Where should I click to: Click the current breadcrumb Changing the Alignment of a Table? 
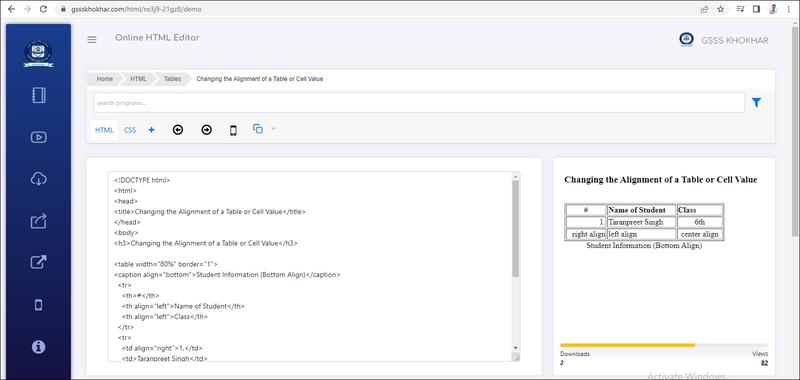pyautogui.click(x=259, y=79)
